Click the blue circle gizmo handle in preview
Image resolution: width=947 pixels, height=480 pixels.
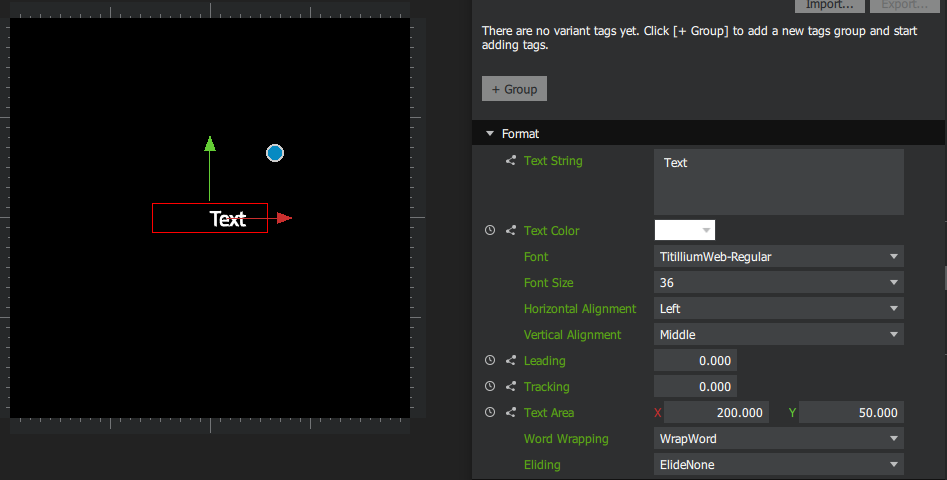[275, 153]
